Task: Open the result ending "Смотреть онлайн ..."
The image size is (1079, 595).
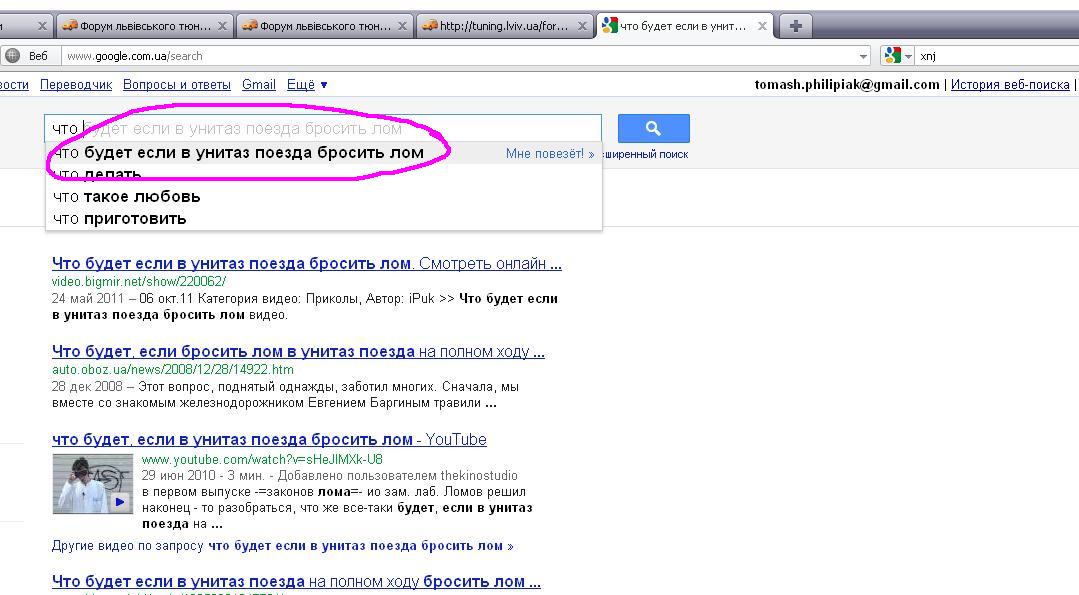Action: (307, 263)
